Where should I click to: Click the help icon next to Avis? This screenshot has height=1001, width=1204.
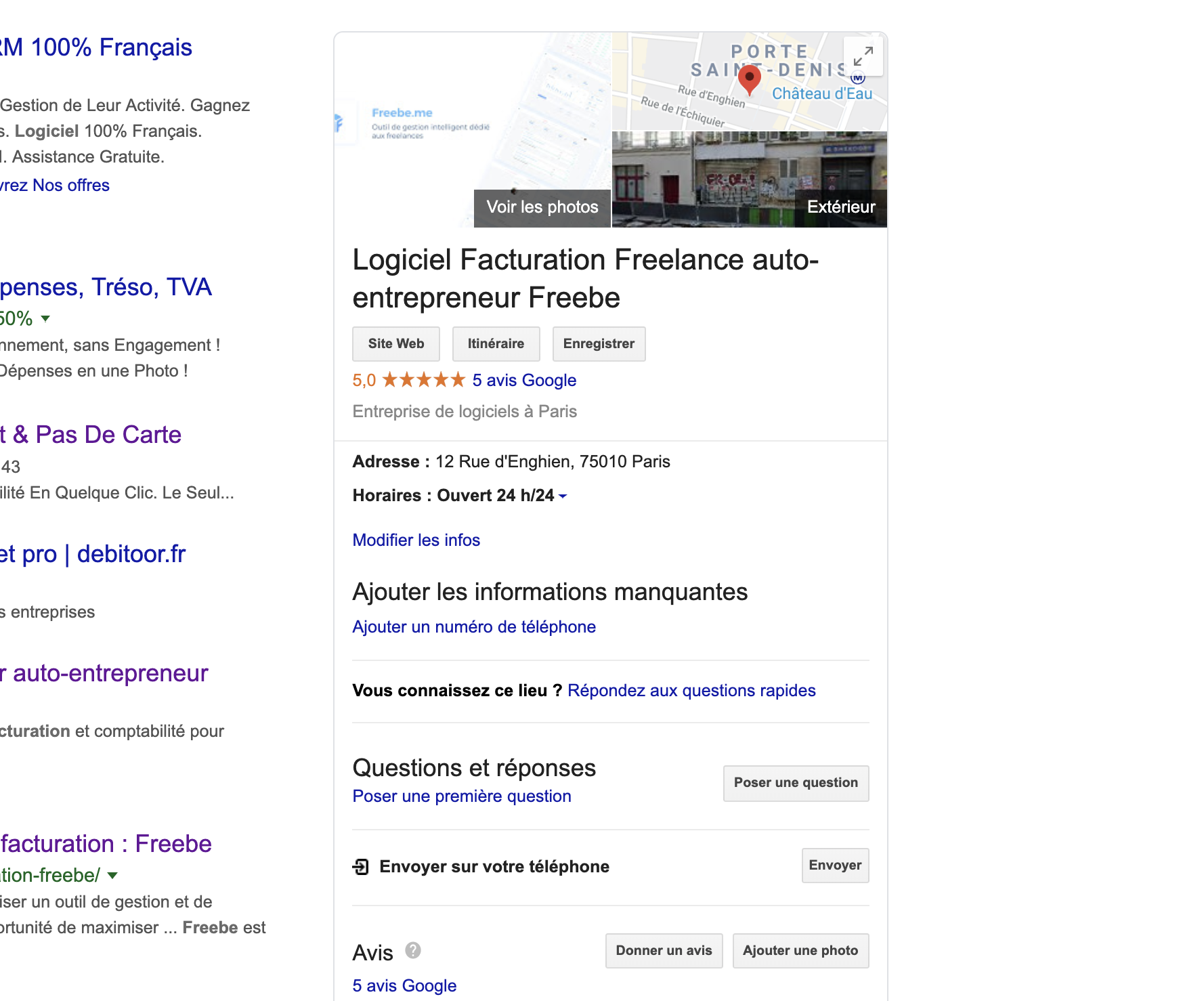pyautogui.click(x=413, y=950)
